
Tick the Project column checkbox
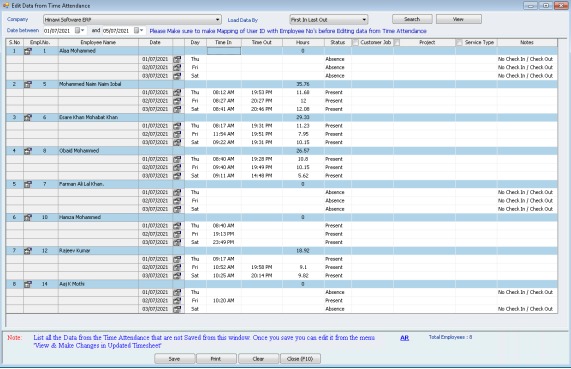tap(397, 43)
